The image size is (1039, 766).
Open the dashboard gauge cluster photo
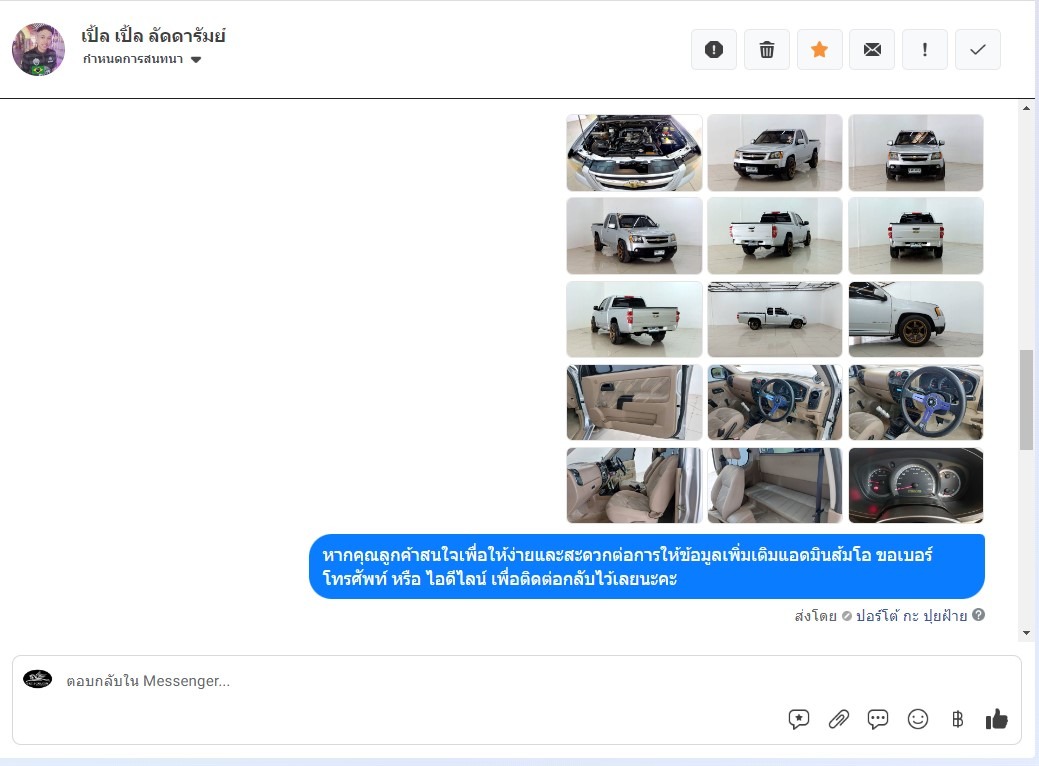(916, 486)
